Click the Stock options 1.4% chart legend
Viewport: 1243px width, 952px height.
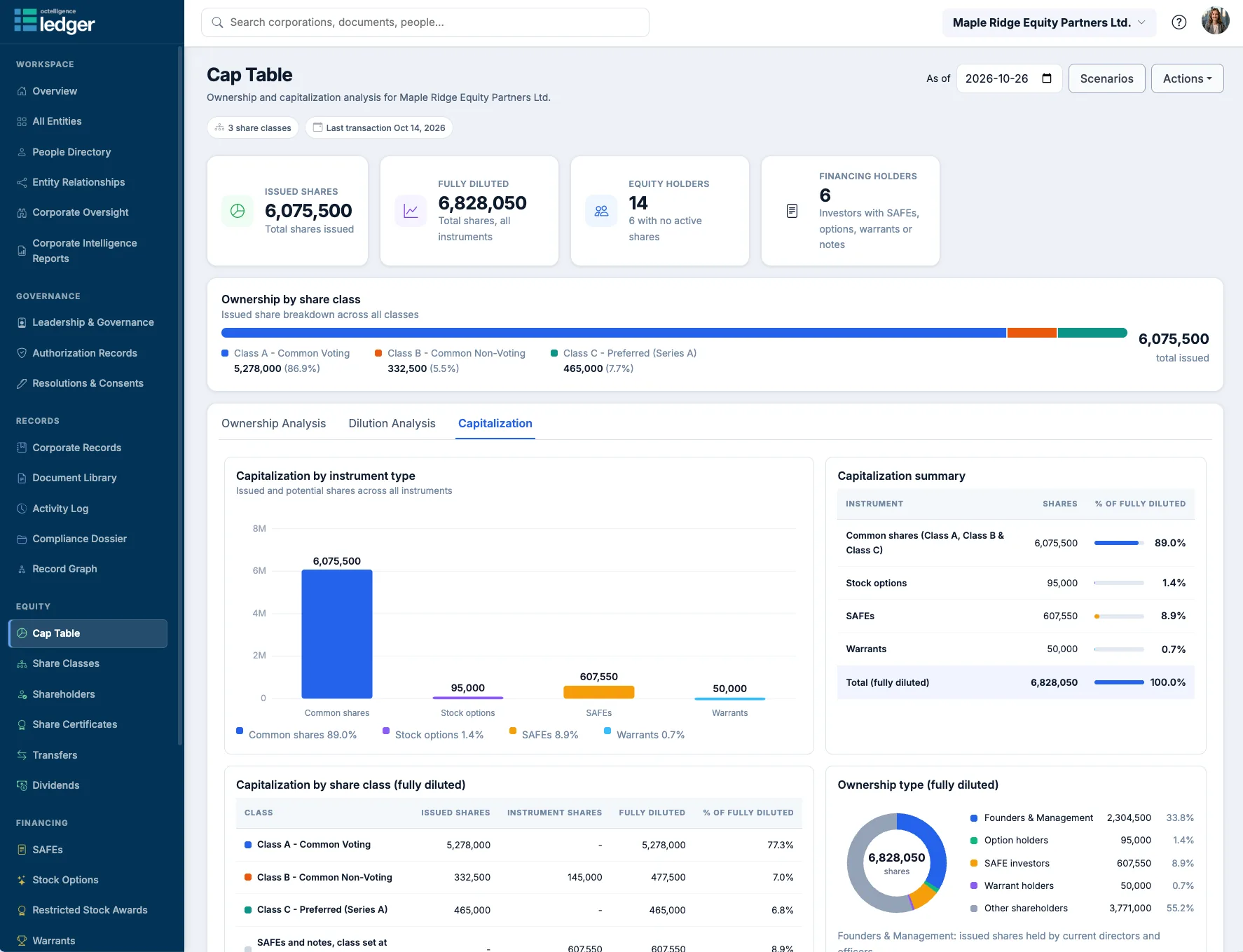pos(433,734)
